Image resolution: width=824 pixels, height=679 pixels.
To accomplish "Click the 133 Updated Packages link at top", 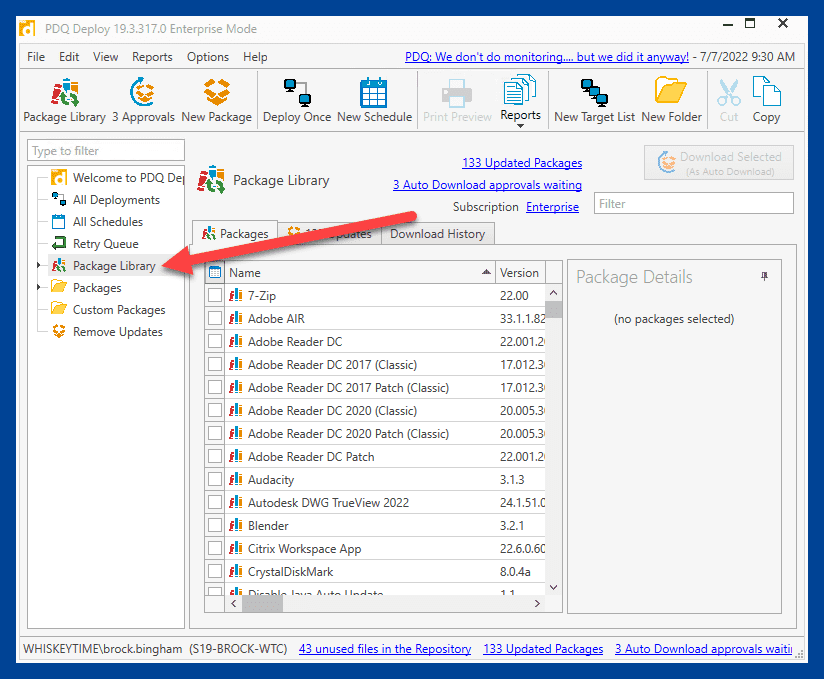I will (522, 163).
